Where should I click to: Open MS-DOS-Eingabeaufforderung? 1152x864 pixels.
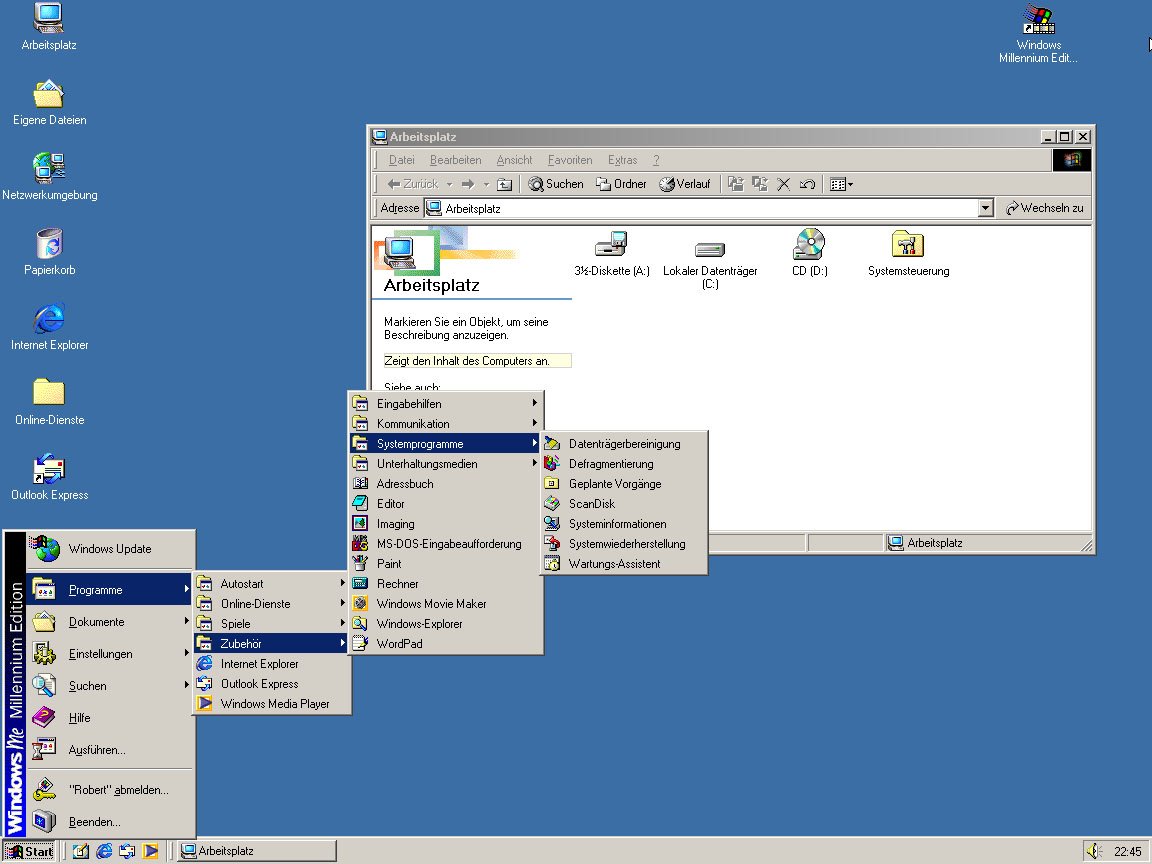tap(445, 544)
